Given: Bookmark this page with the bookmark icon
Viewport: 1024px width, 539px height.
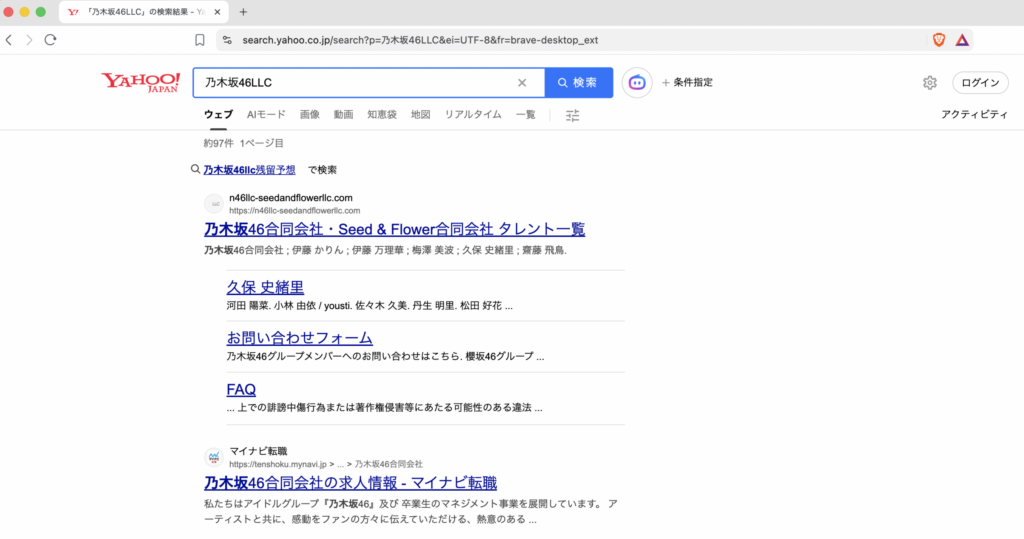Looking at the screenshot, I should pyautogui.click(x=200, y=40).
